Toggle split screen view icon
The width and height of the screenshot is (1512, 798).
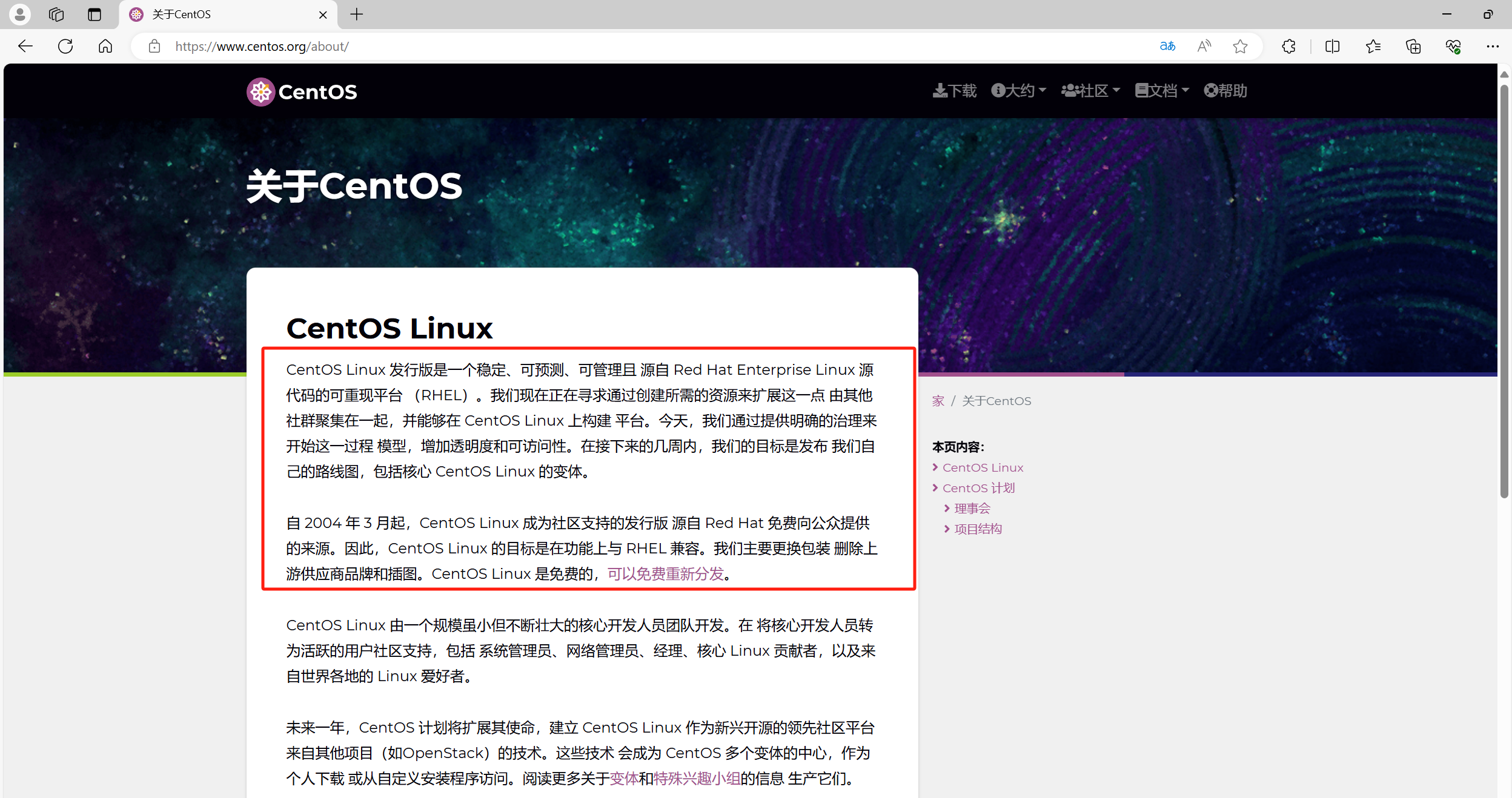click(x=1332, y=47)
